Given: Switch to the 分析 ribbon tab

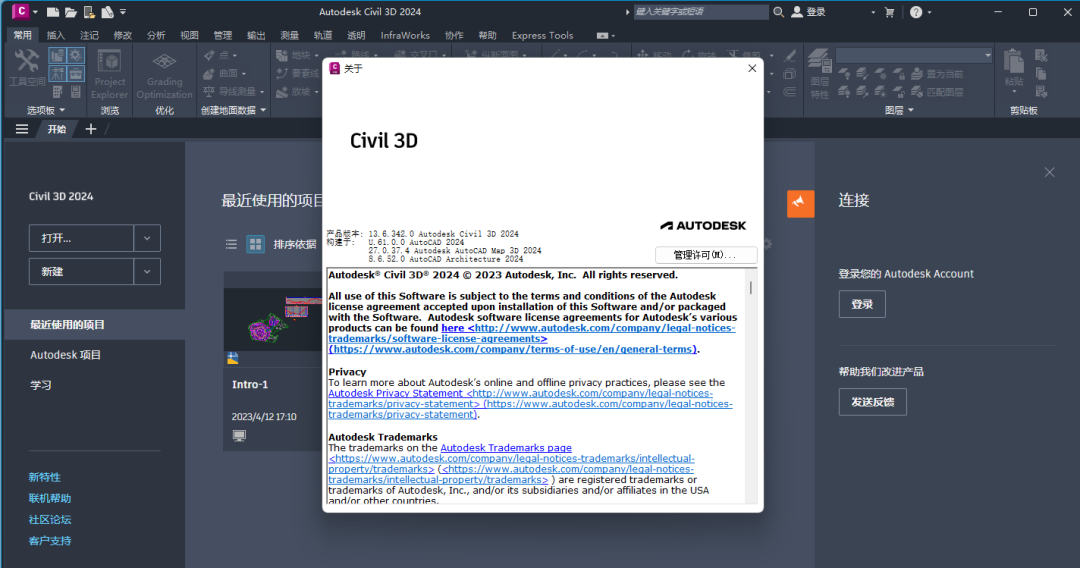Looking at the screenshot, I should 156,36.
